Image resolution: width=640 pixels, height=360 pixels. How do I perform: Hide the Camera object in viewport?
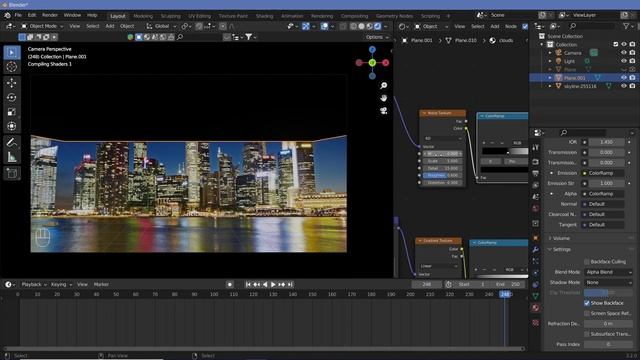tap(624, 53)
